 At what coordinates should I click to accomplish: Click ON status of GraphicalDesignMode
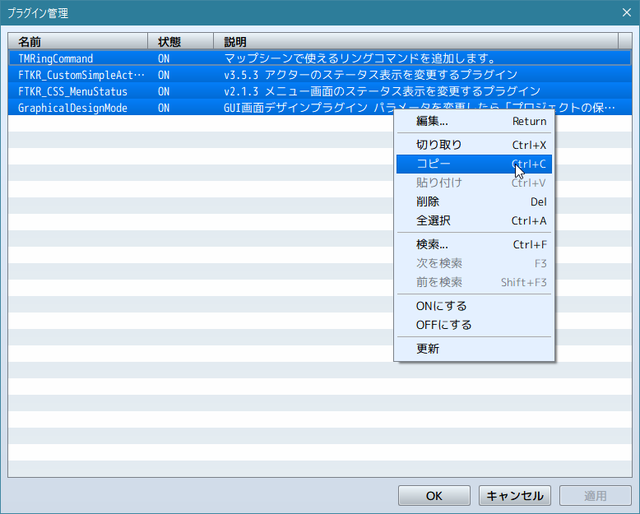tap(164, 108)
